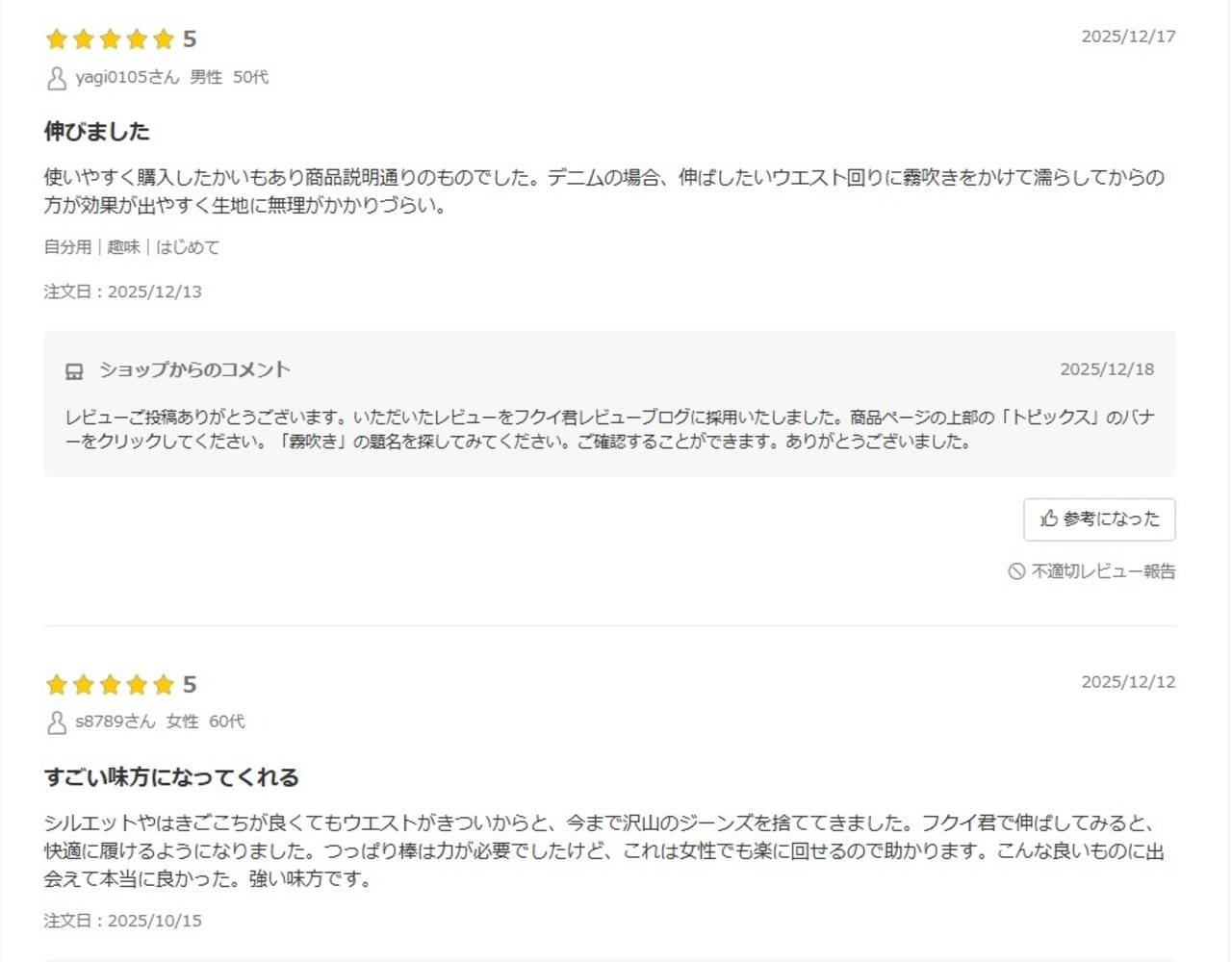Select the 自分用 review tag
This screenshot has width=1232, height=962.
[67, 247]
